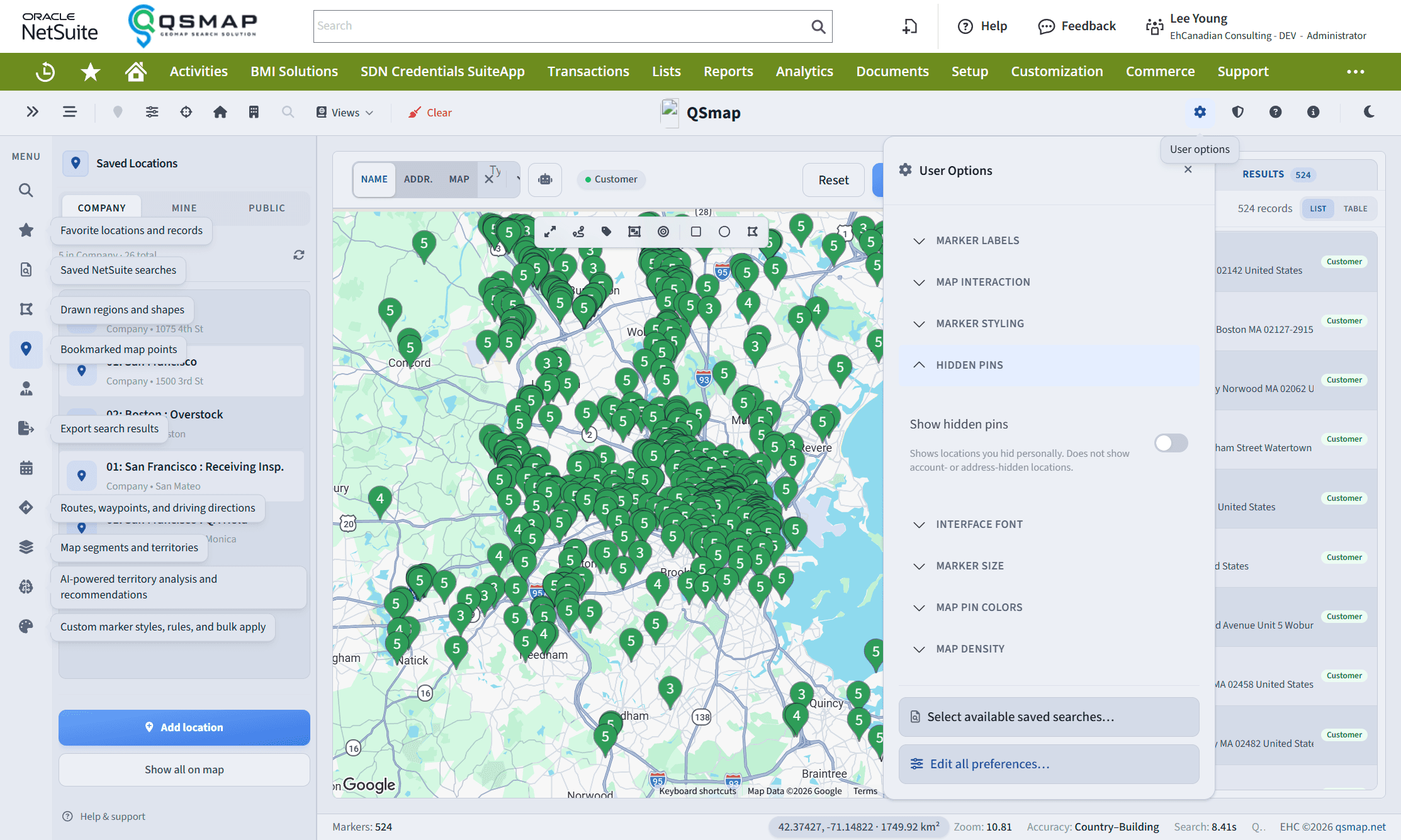Select the draw rectangle tool on map

[695, 232]
